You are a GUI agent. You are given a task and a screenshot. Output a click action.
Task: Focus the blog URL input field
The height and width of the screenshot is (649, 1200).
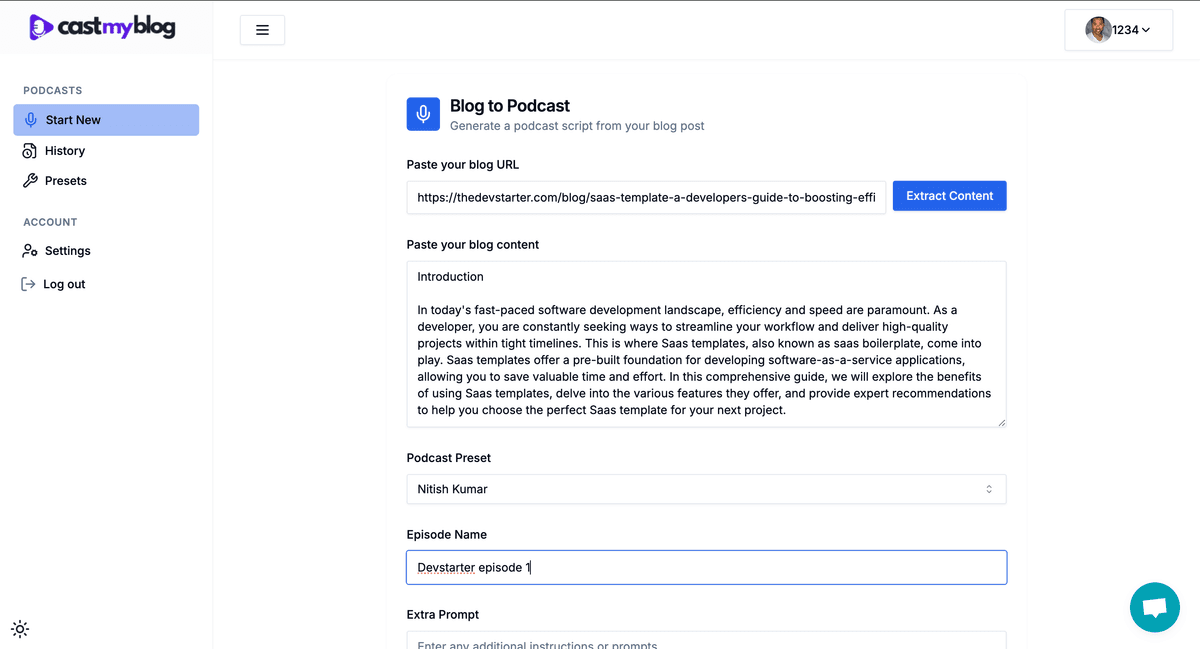[646, 197]
